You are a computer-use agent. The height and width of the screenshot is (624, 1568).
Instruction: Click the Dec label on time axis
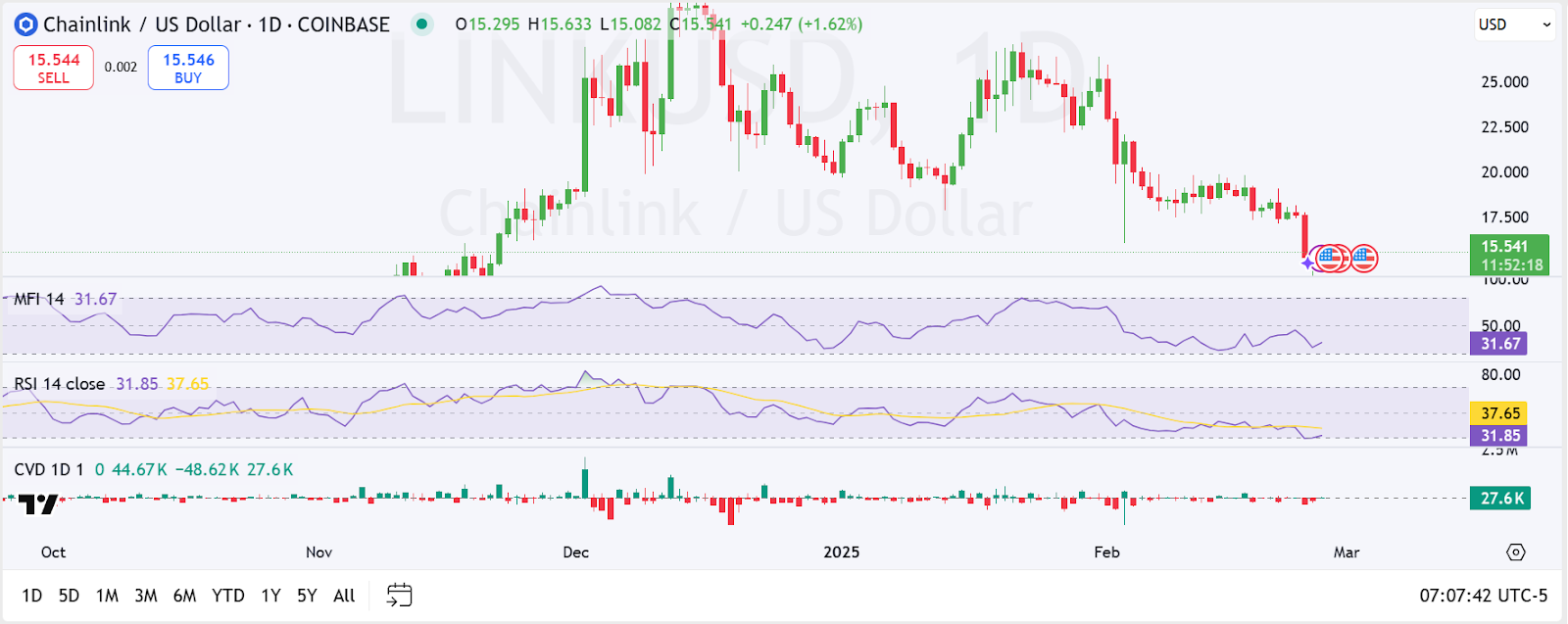pyautogui.click(x=576, y=552)
